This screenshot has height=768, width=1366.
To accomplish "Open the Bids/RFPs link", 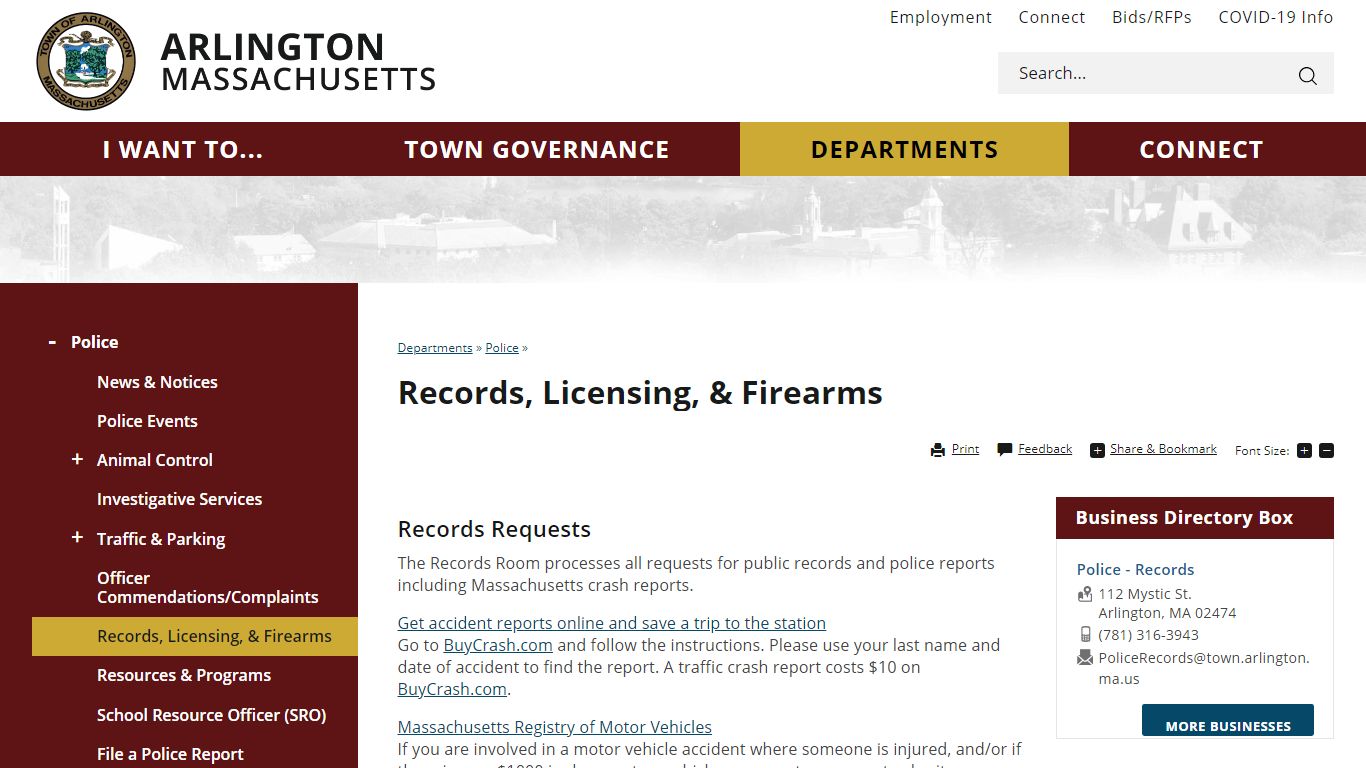I will pyautogui.click(x=1152, y=17).
